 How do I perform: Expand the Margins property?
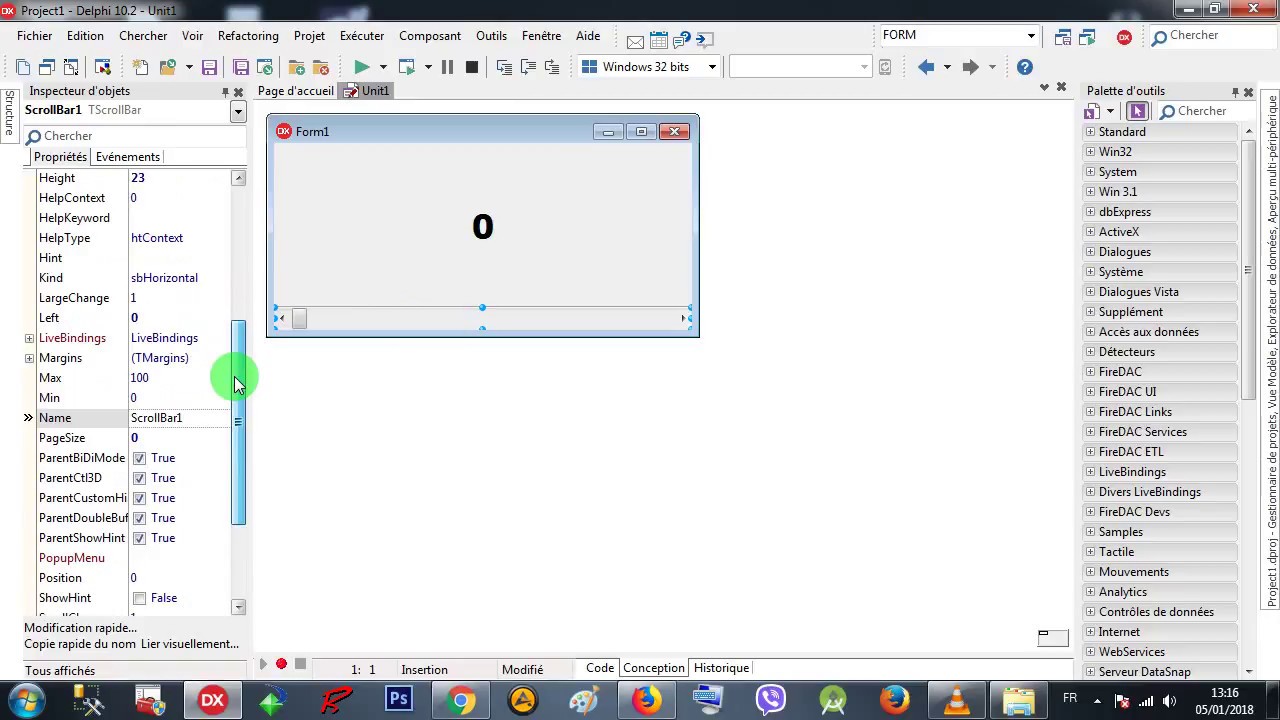29,358
